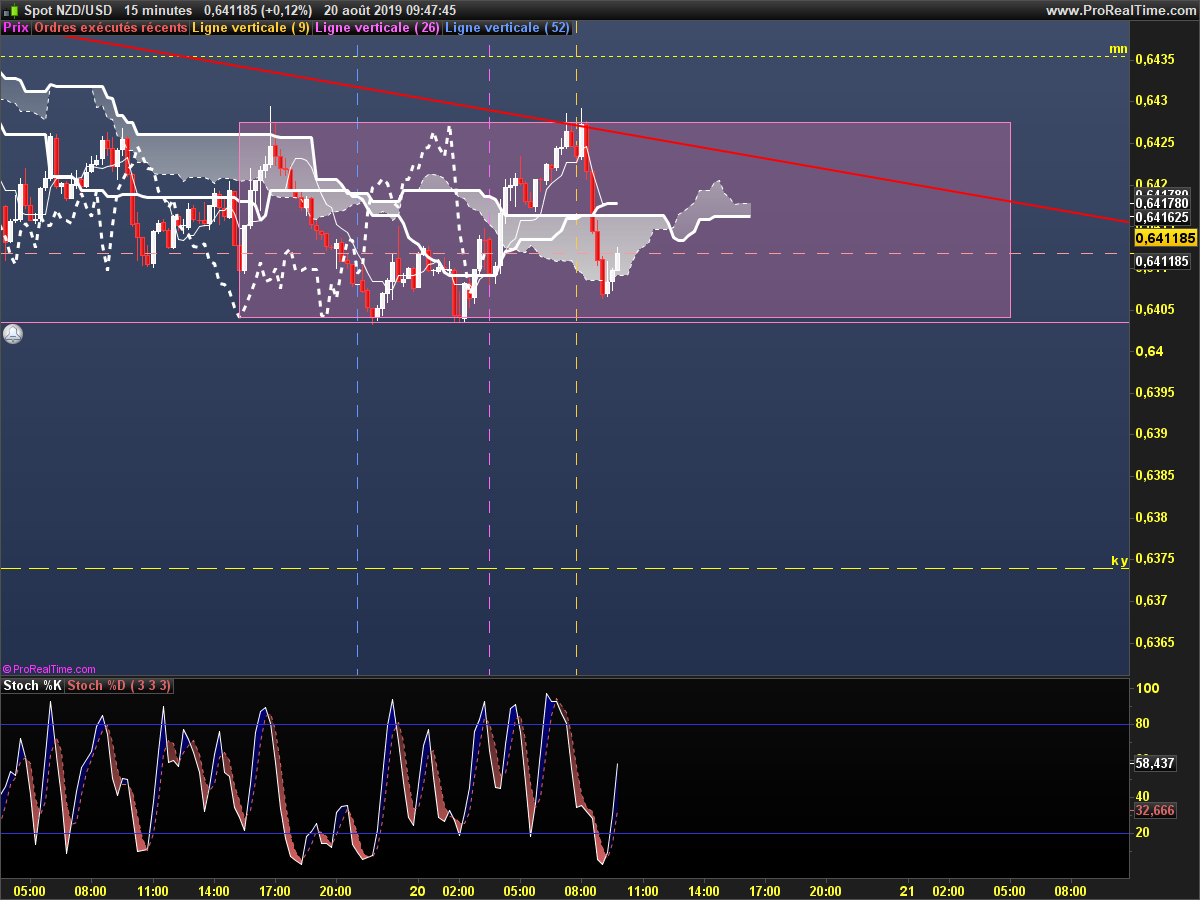Select the yellow 'ky' dashed line label
Viewport: 1200px width, 900px height.
(1120, 561)
